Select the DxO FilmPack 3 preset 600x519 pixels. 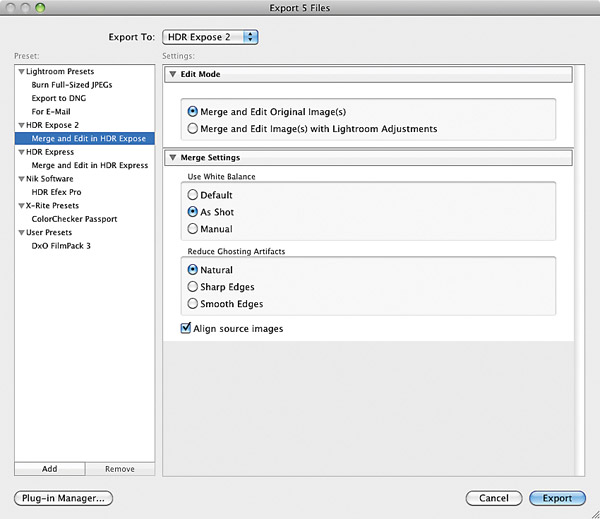pos(61,246)
